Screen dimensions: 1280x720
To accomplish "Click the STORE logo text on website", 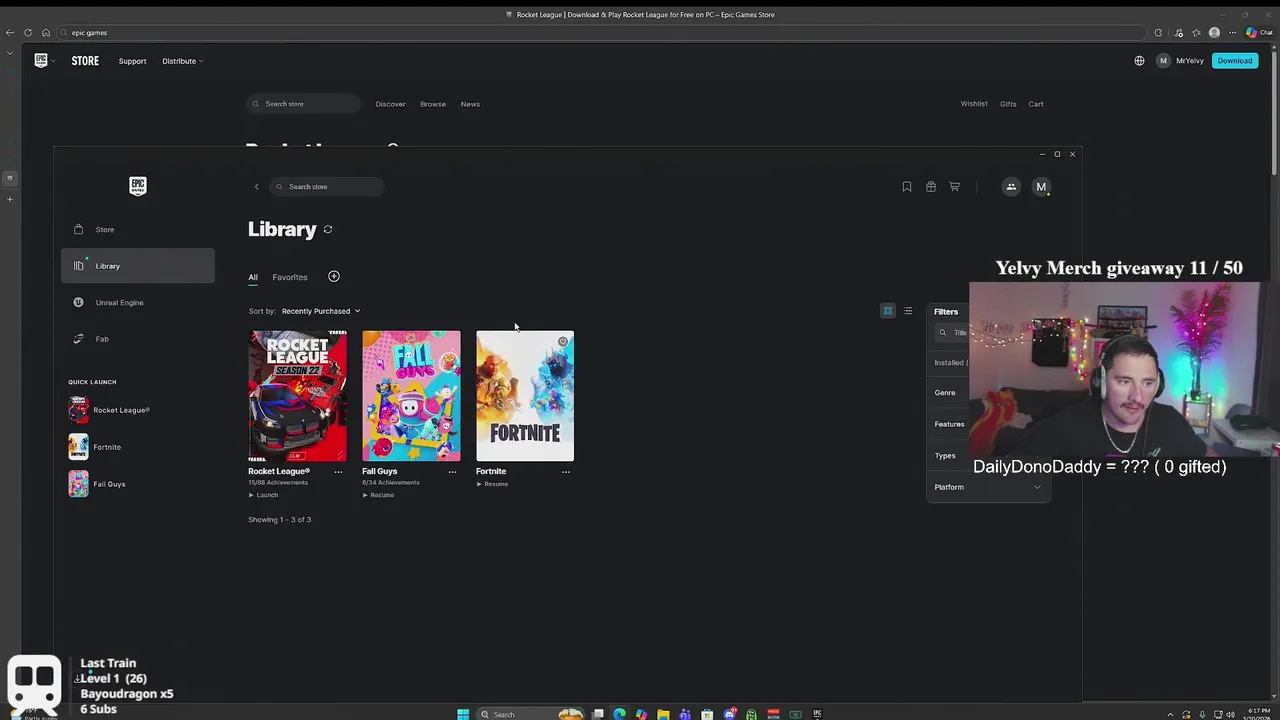I will 85,61.
